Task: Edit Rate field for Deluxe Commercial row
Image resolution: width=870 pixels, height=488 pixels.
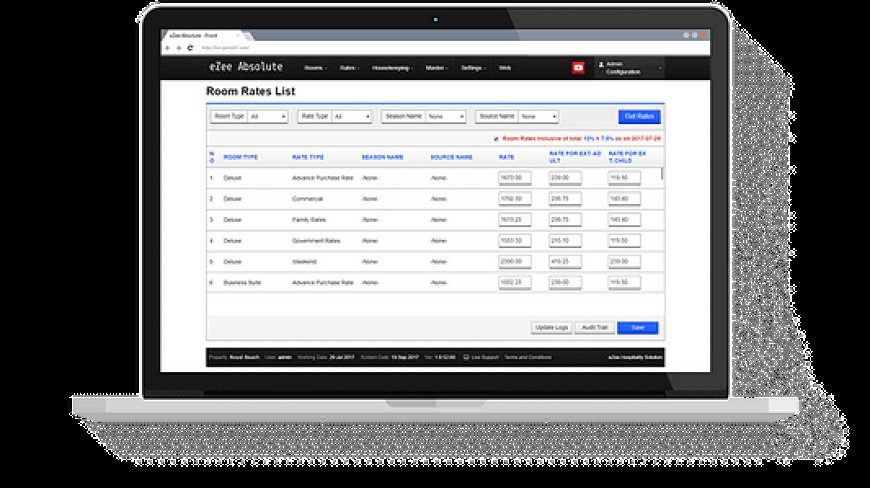Action: click(514, 199)
